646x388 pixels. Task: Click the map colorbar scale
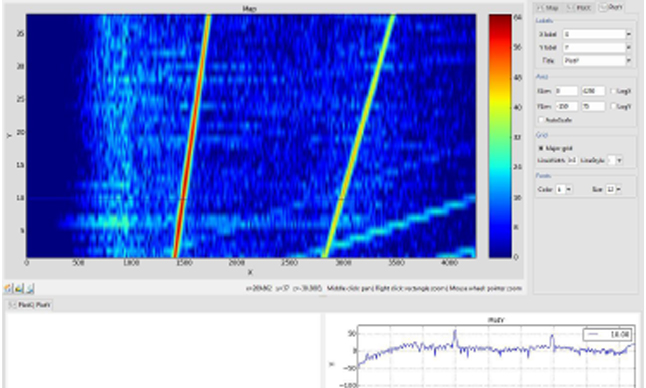coord(500,136)
